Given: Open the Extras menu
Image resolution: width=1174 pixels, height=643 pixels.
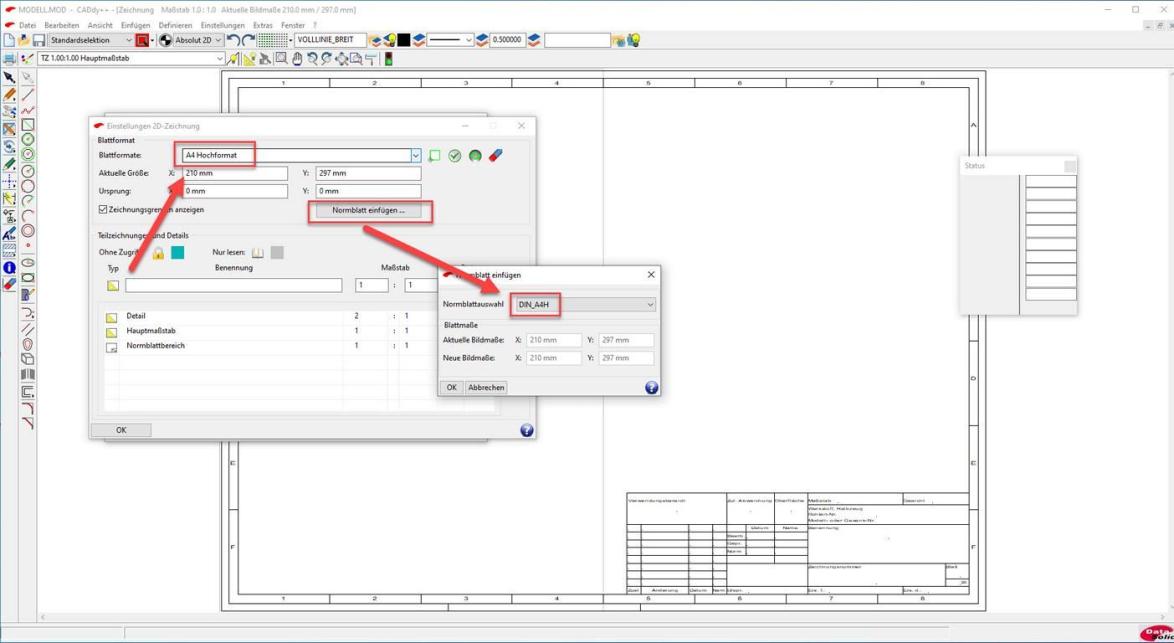Looking at the screenshot, I should [x=262, y=25].
